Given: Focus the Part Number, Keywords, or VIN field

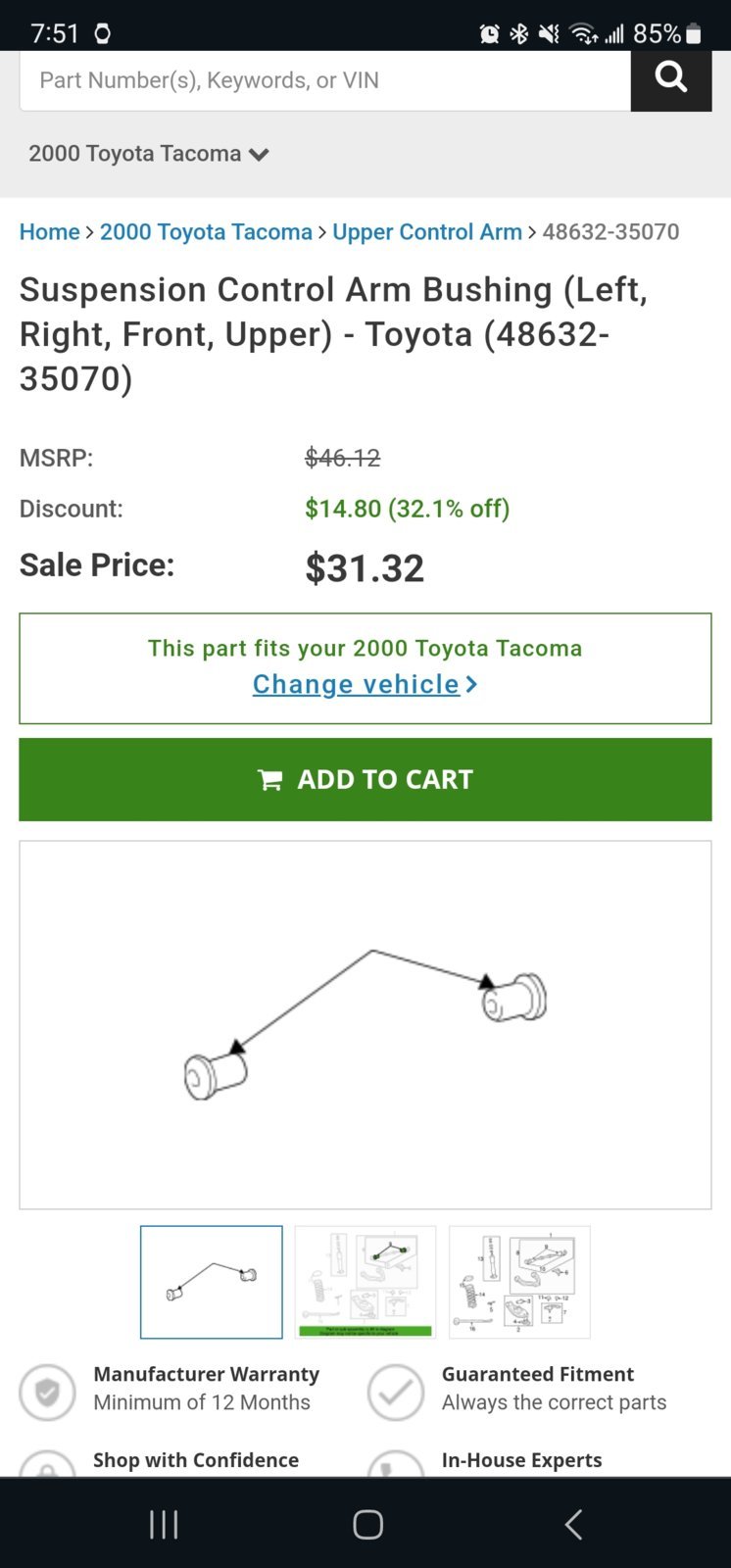Looking at the screenshot, I should (x=325, y=80).
